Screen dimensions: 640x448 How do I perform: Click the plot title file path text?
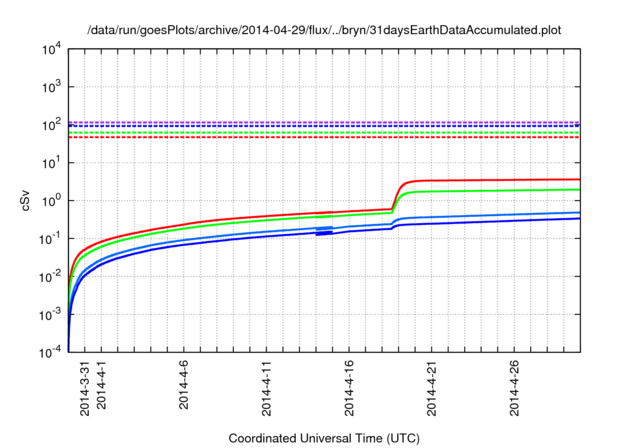pos(324,30)
